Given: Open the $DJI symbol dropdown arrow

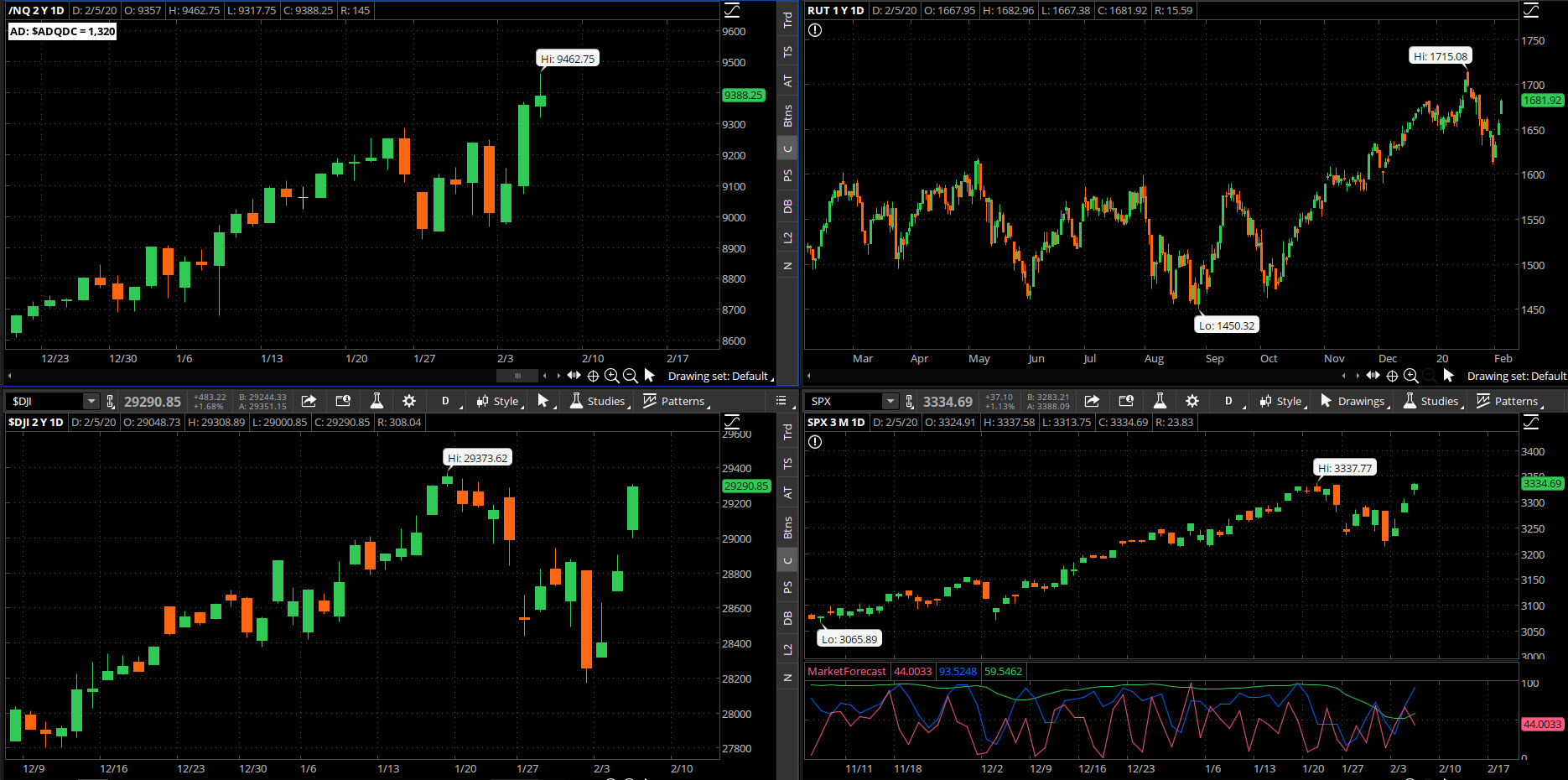Looking at the screenshot, I should click(x=91, y=402).
